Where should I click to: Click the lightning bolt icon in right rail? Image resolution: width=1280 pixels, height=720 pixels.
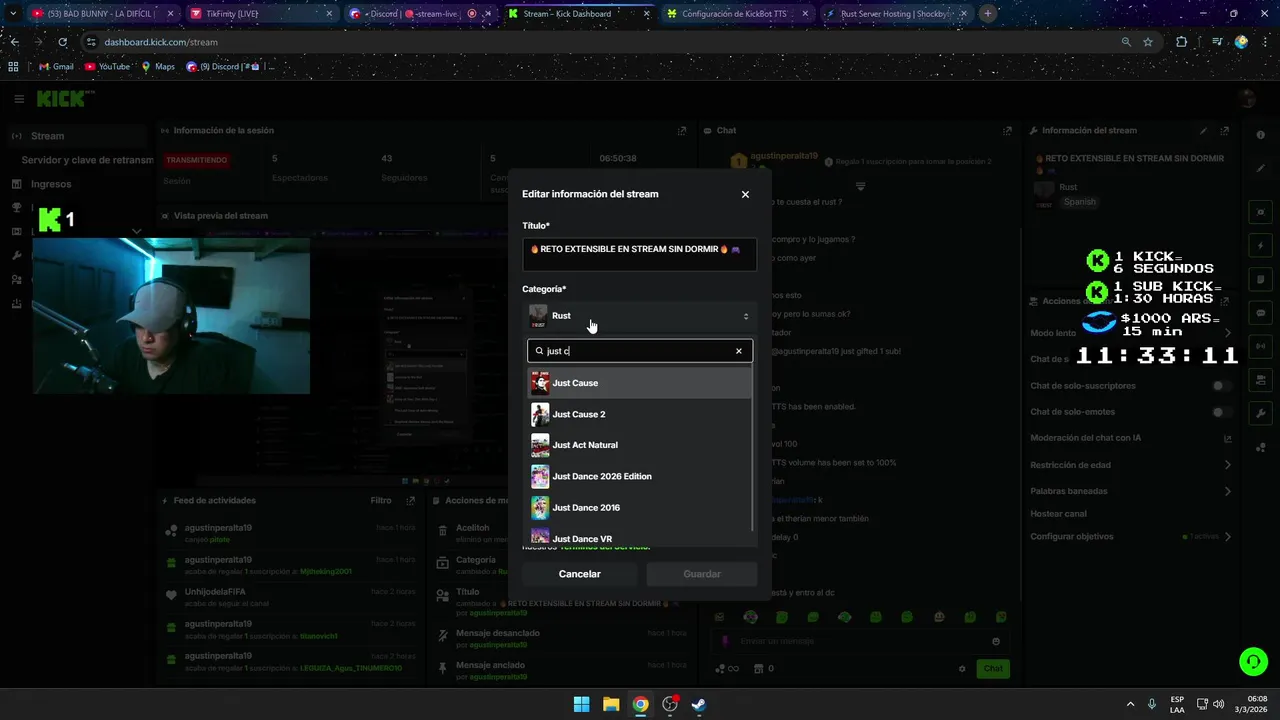1260,245
